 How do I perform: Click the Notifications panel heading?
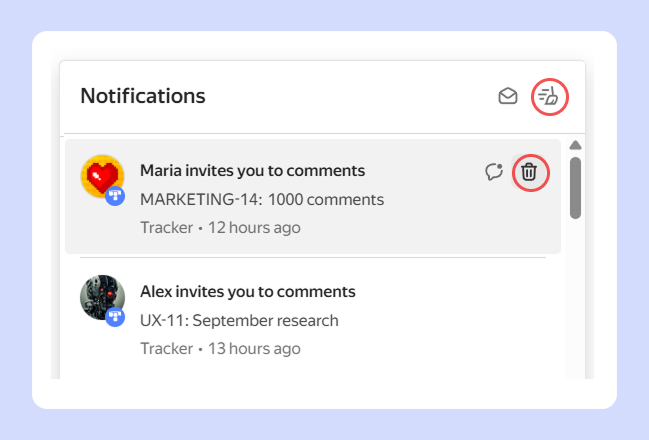pos(143,96)
